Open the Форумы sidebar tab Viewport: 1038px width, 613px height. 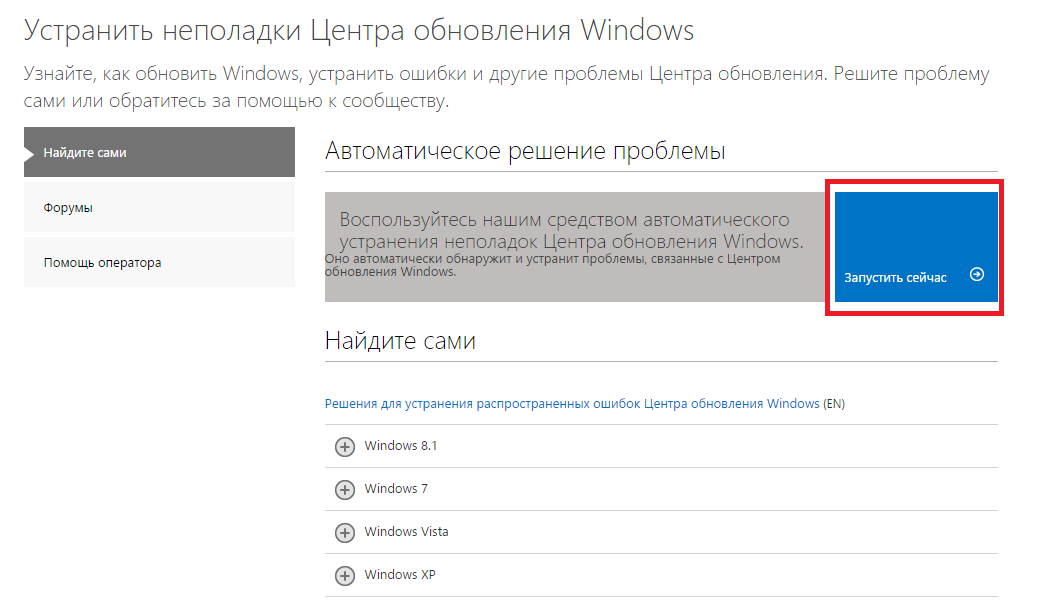click(x=160, y=207)
